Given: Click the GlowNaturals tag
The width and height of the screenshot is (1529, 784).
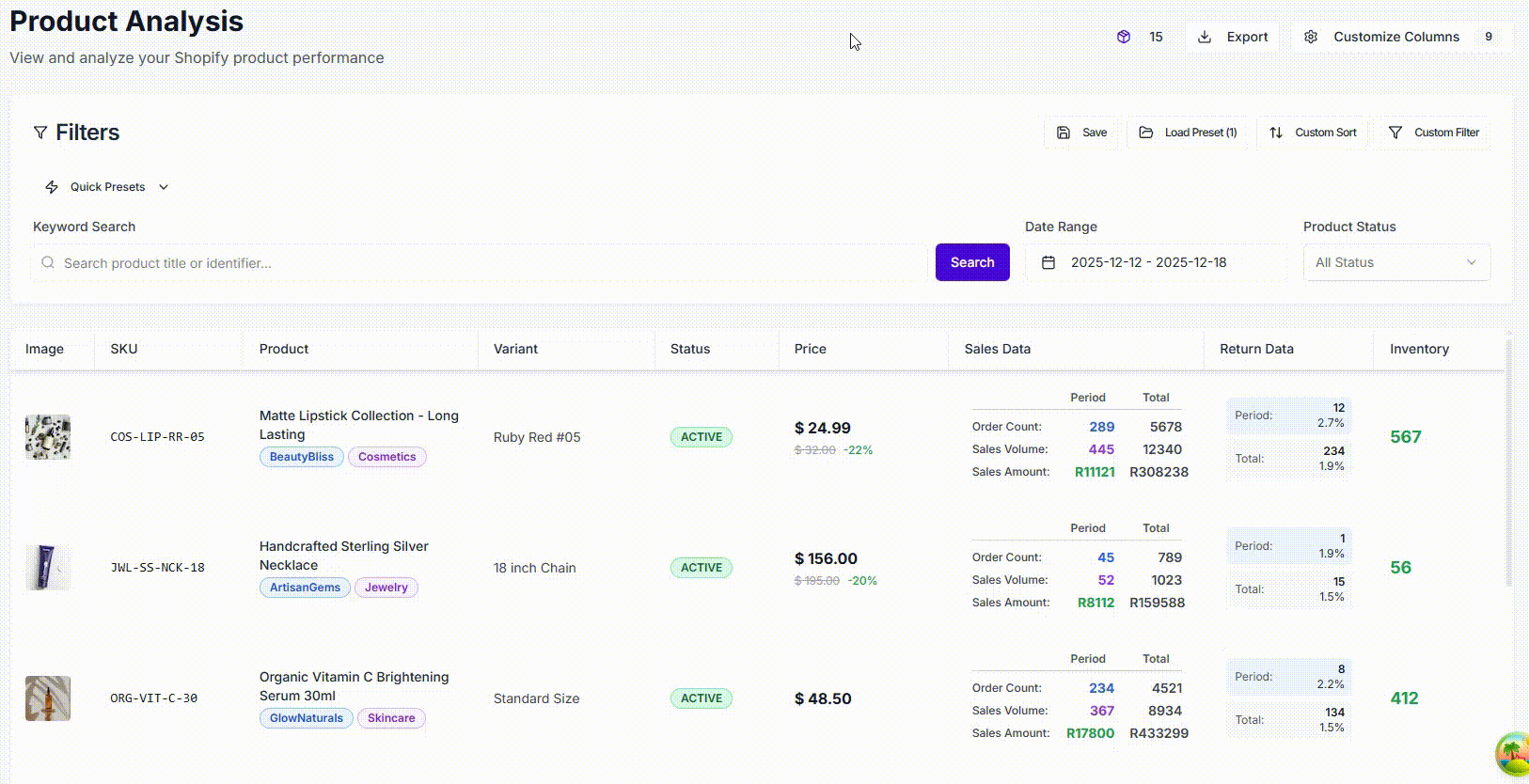Looking at the screenshot, I should 307,718.
